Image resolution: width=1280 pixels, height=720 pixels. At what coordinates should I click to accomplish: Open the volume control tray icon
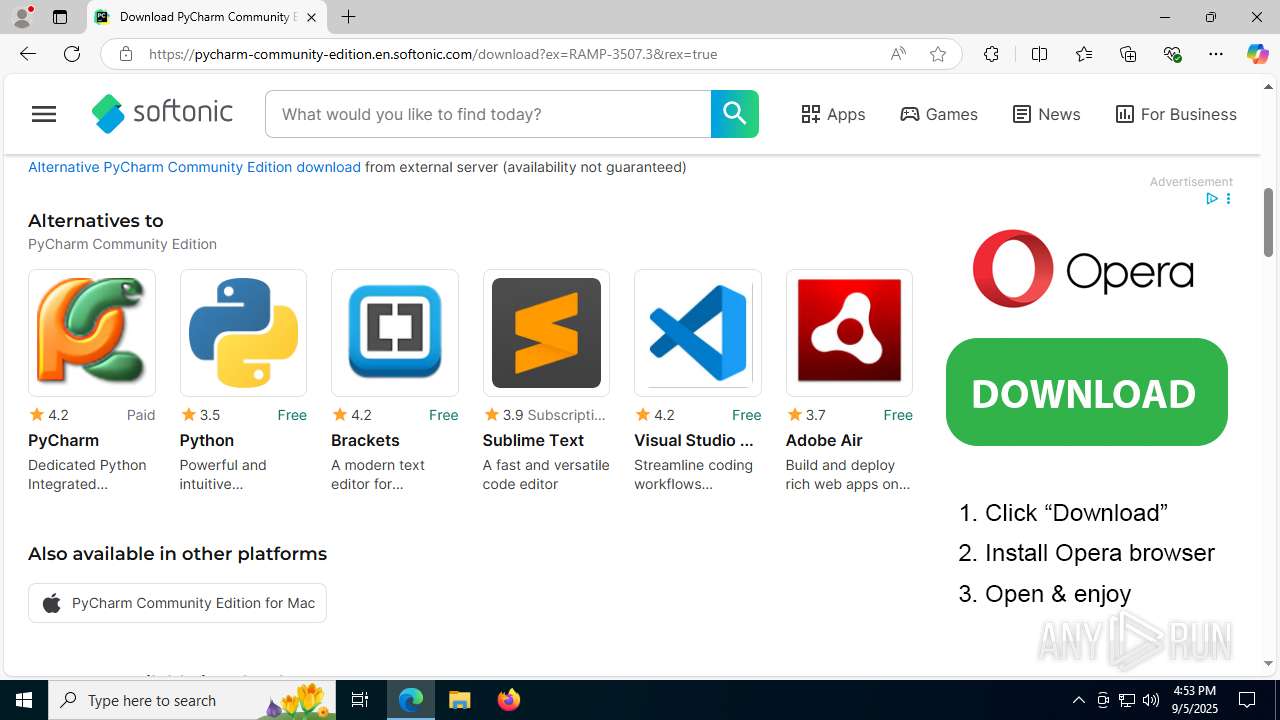point(1151,700)
